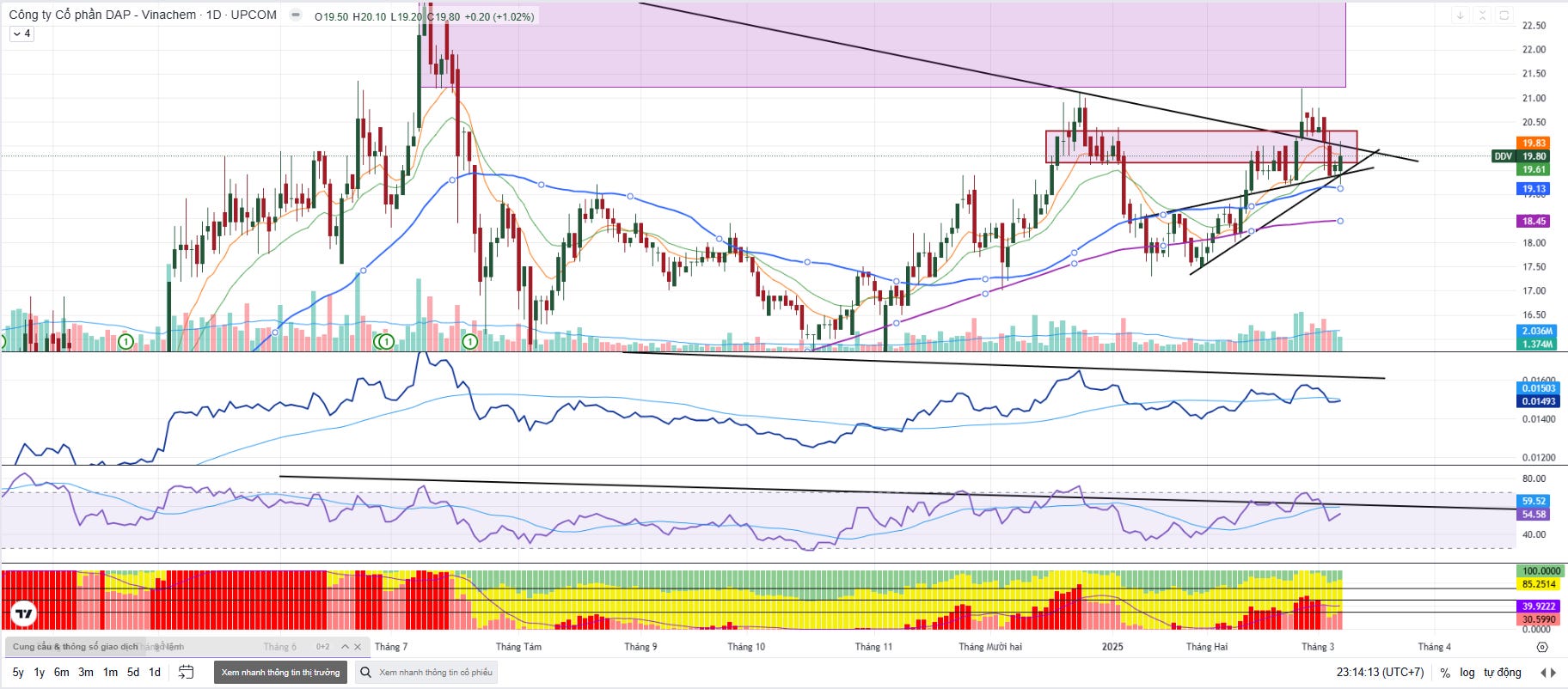Toggle logarithmic scale with log button
Image resolution: width=1568 pixels, height=689 pixels.
coord(1467,673)
